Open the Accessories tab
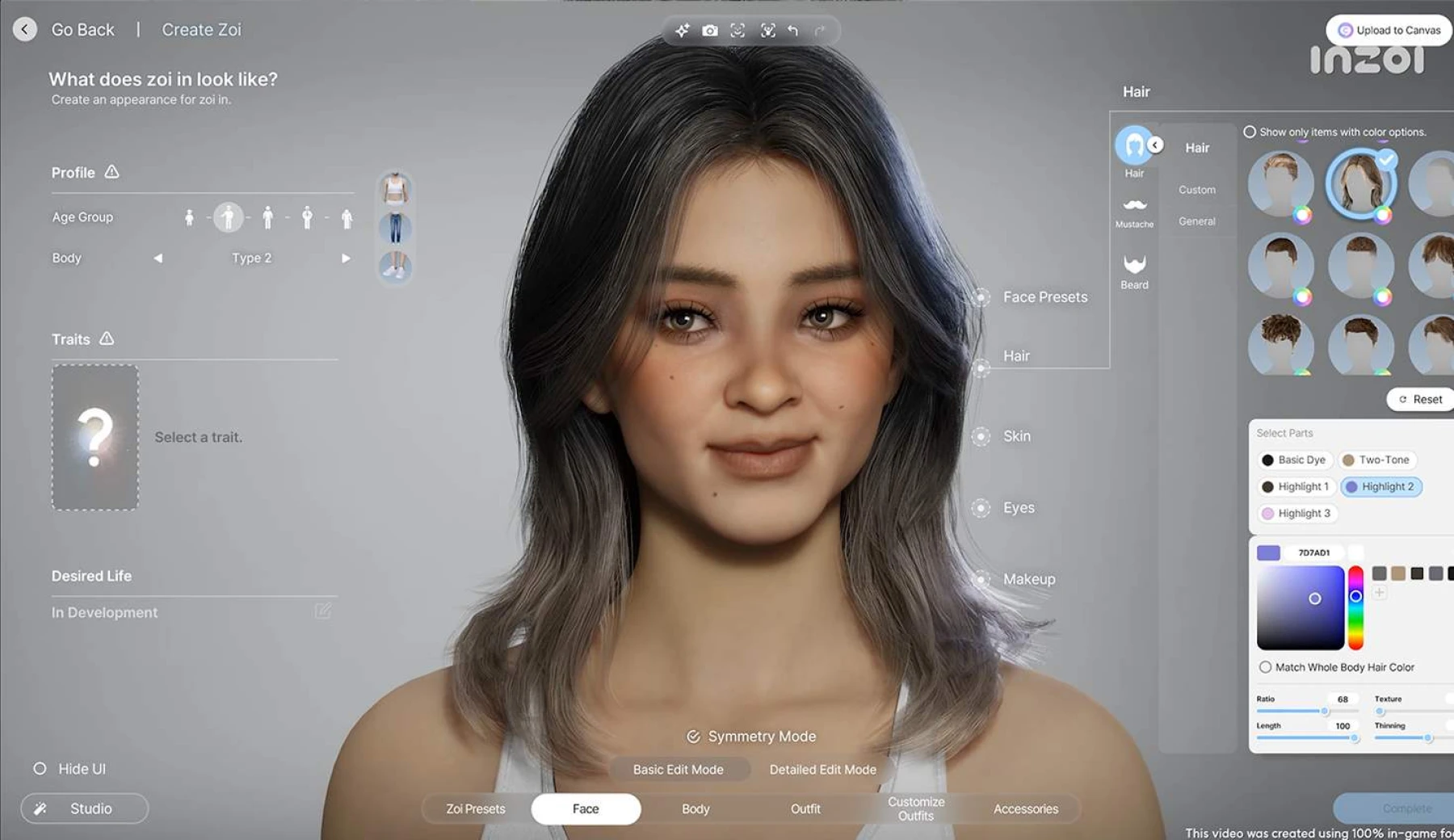Viewport: 1454px width, 840px height. [1025, 808]
